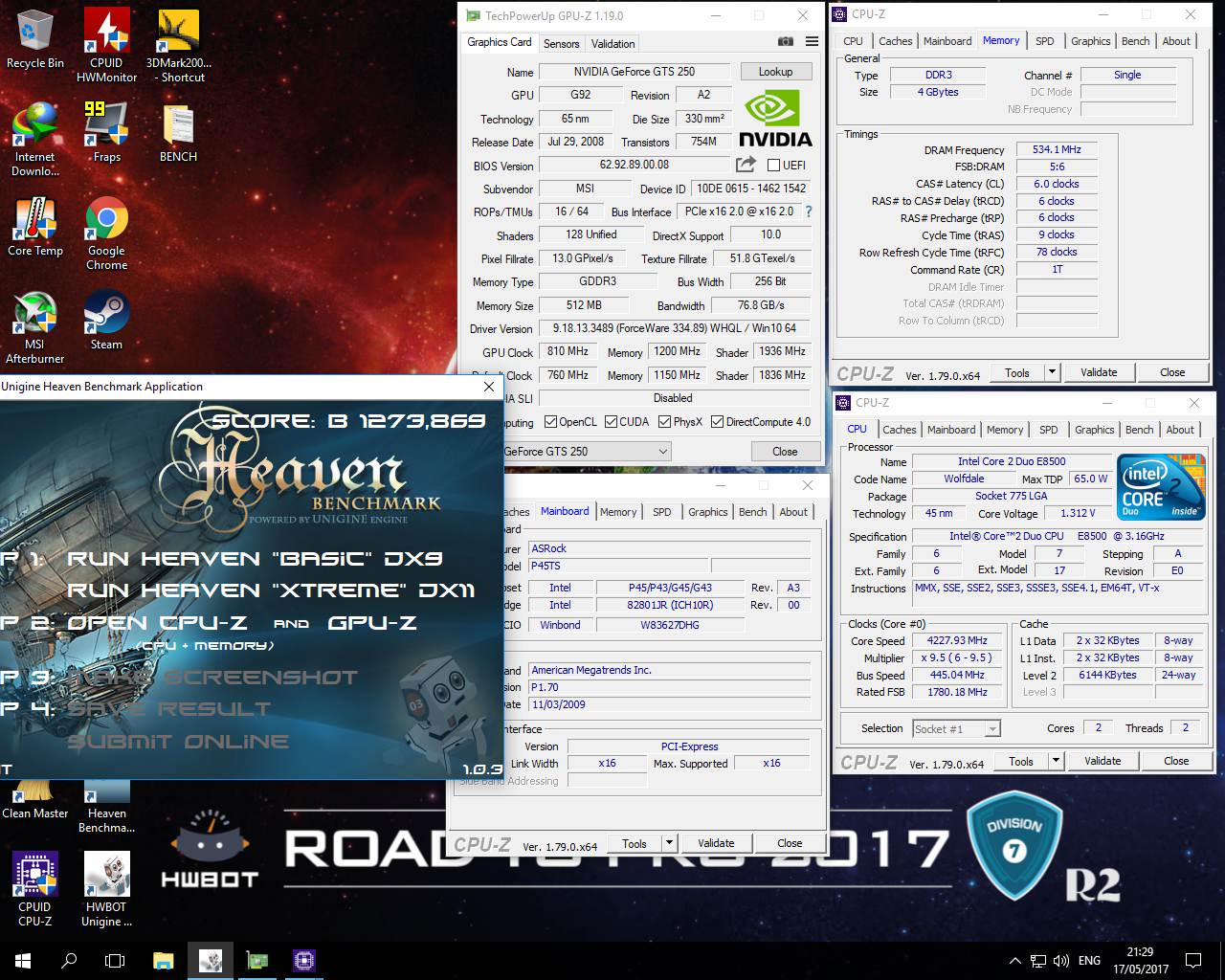
Task: Open the CPUID CPU-Z desktop icon
Action: [x=35, y=890]
